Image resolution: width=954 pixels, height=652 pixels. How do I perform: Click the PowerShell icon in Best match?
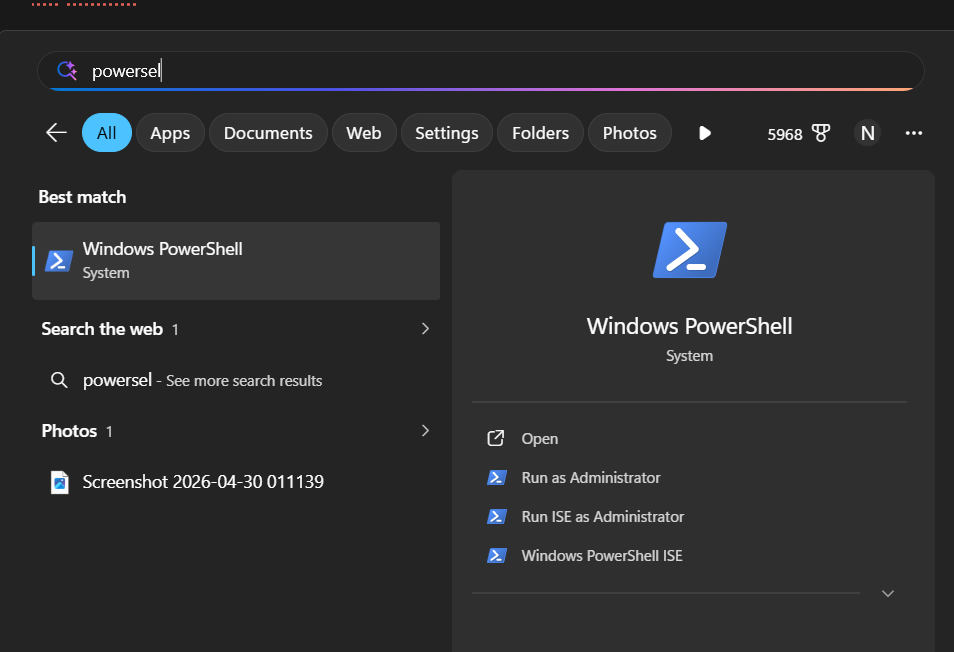click(x=59, y=261)
